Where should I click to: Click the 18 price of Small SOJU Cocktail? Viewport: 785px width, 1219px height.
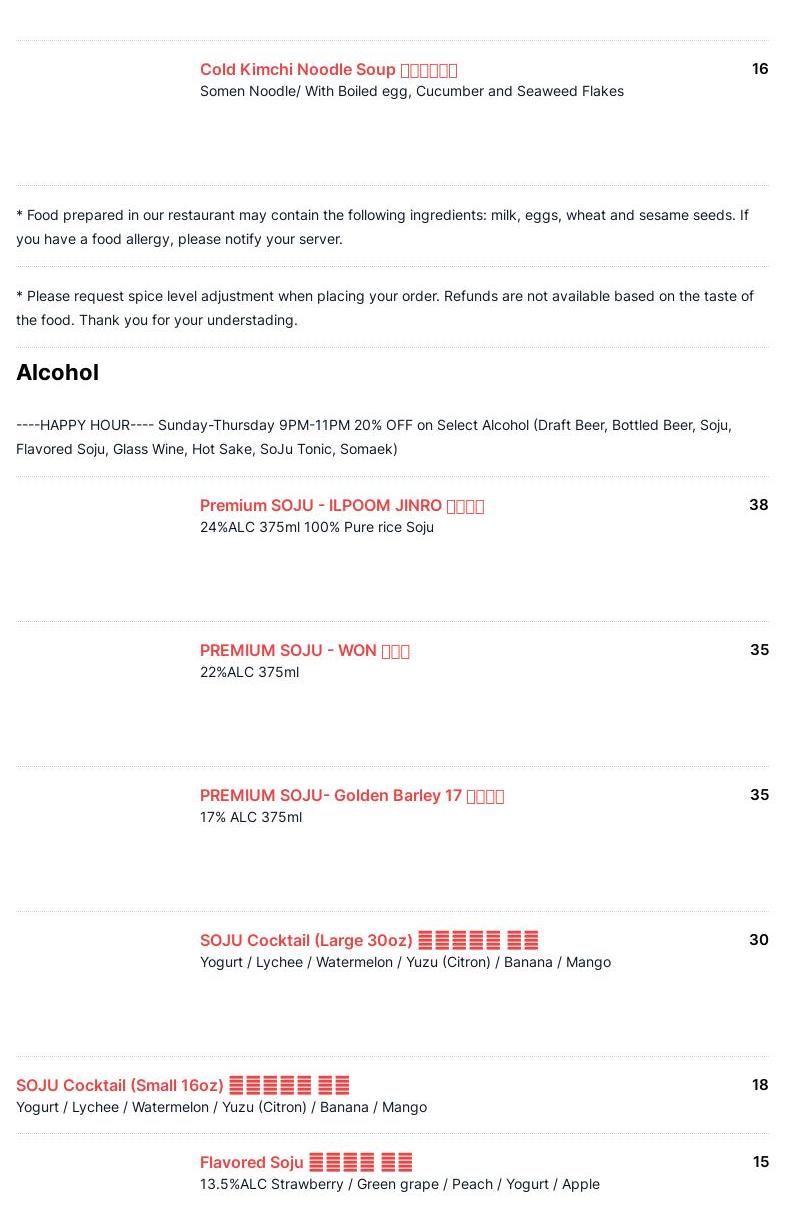pos(759,1085)
